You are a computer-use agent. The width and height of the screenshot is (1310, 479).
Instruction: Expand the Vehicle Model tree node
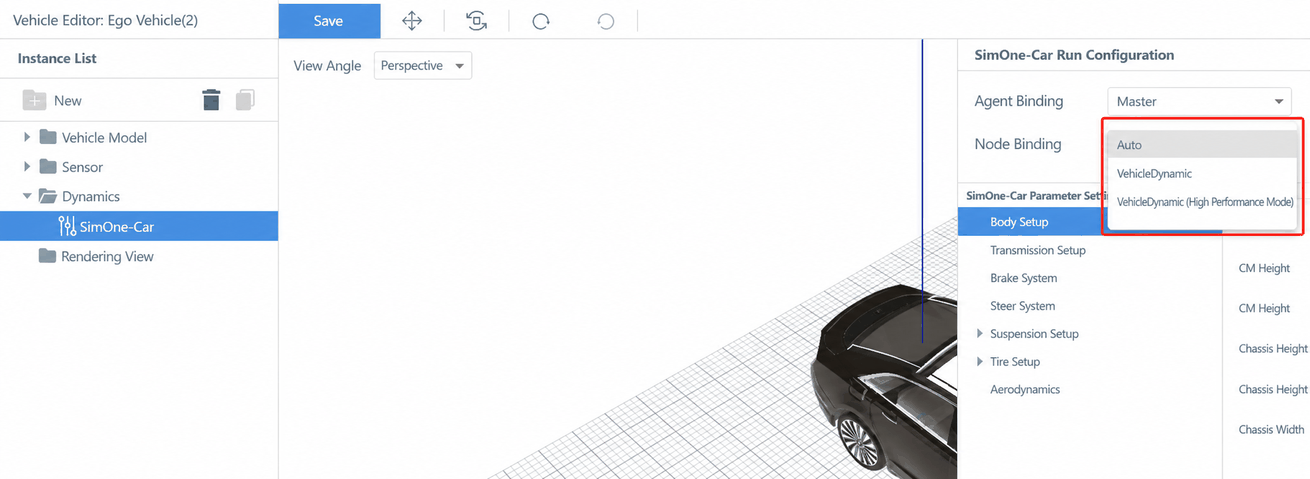click(x=27, y=137)
